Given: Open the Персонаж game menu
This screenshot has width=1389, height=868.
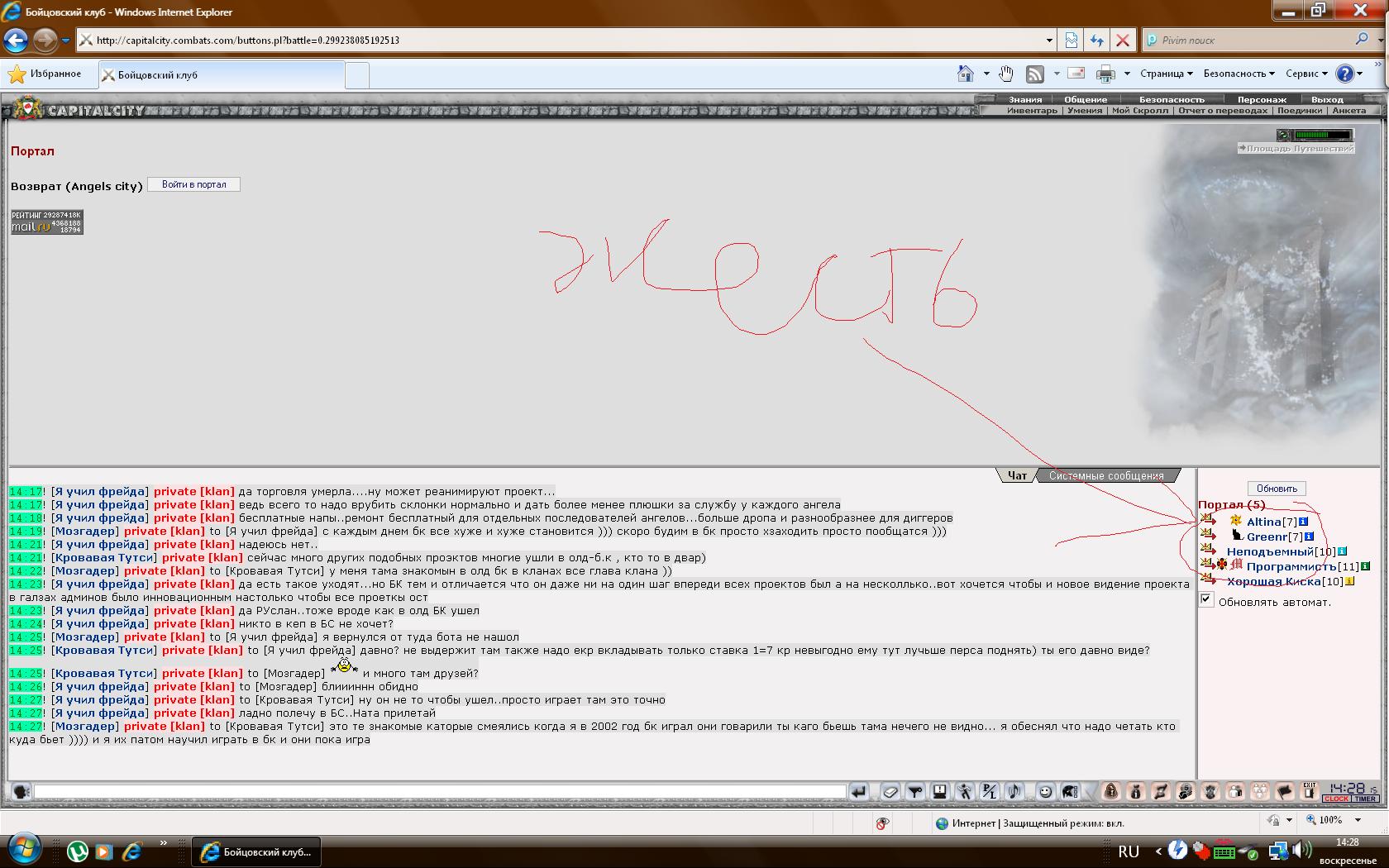Looking at the screenshot, I should pyautogui.click(x=1262, y=99).
